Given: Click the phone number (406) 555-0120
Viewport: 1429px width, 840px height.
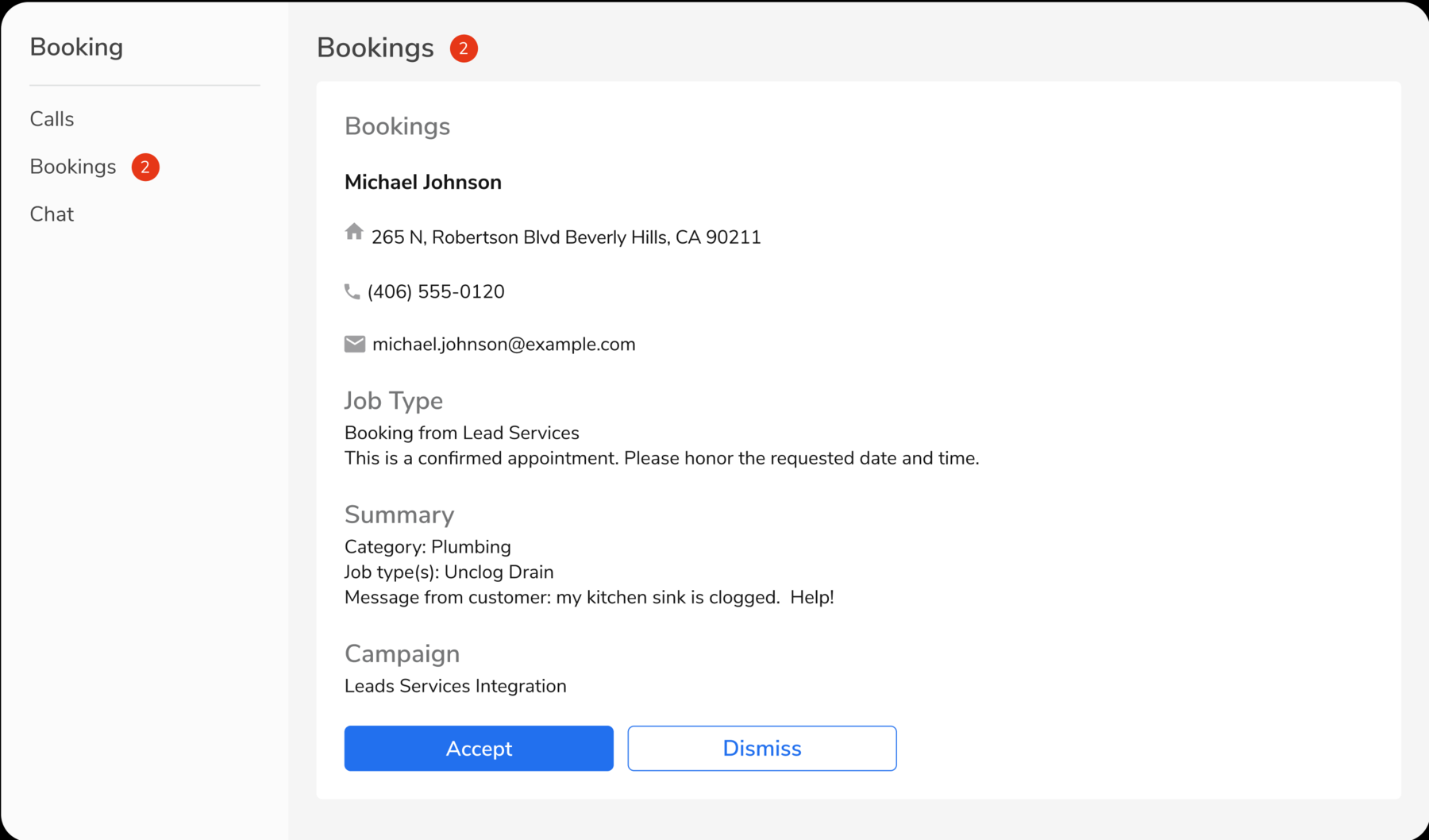Looking at the screenshot, I should (436, 291).
